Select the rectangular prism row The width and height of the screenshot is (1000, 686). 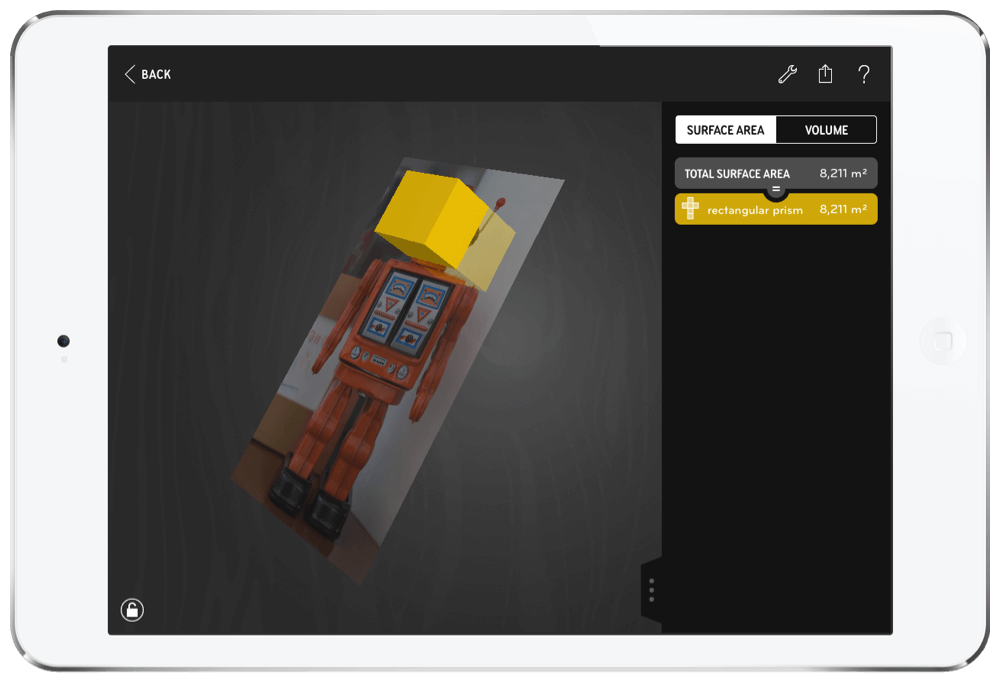tap(776, 209)
